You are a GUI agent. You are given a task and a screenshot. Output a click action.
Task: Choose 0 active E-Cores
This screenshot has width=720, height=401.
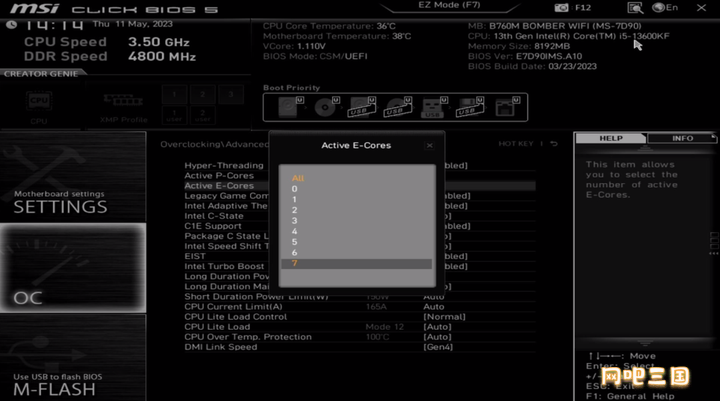tap(356, 189)
